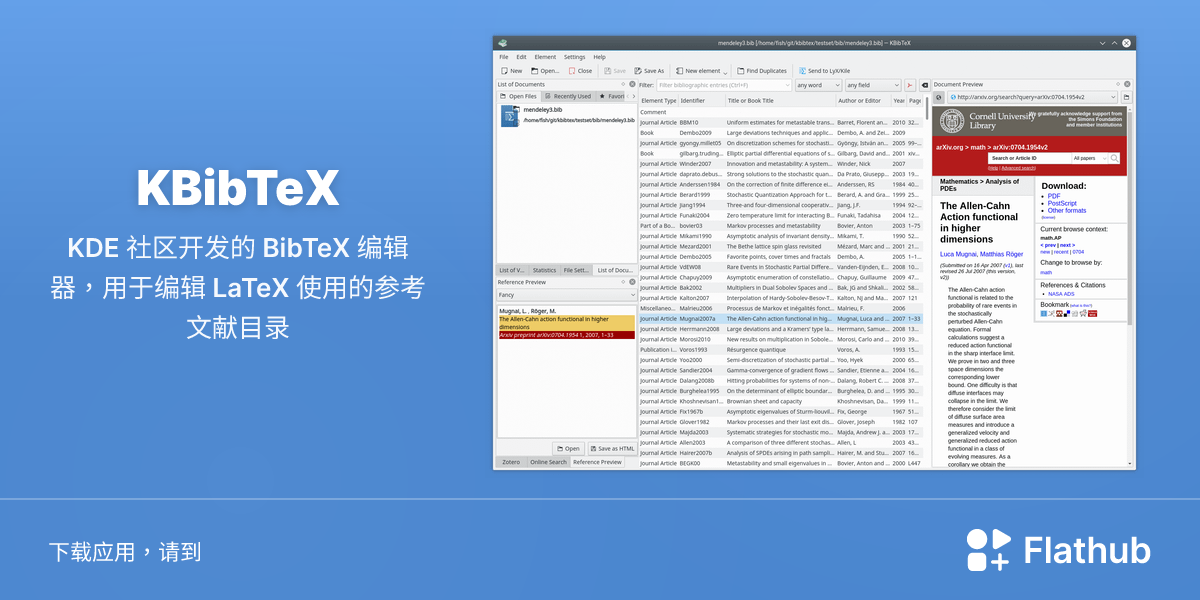Screen dimensions: 1200x600
Task: Select the mendeley3.bib file icon
Action: tap(509, 116)
